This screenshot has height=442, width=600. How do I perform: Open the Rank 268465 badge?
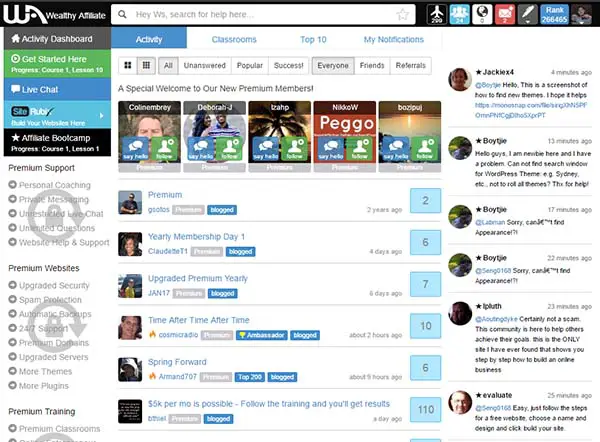click(x=554, y=14)
